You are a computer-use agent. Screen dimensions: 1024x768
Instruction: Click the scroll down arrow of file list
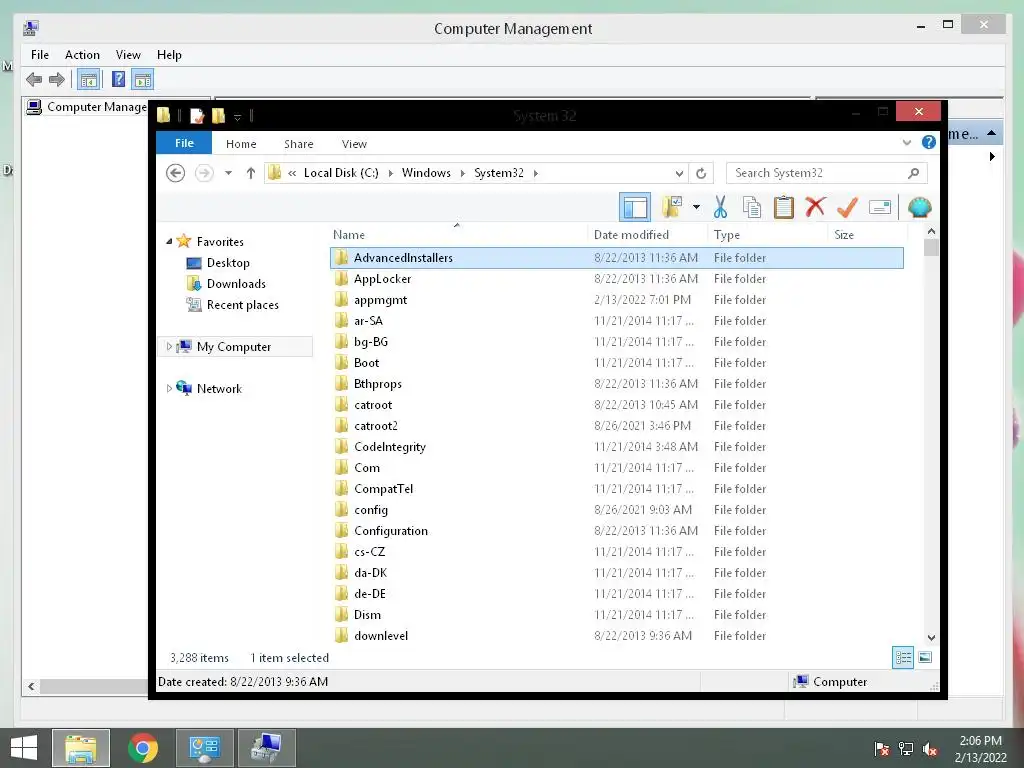[931, 638]
